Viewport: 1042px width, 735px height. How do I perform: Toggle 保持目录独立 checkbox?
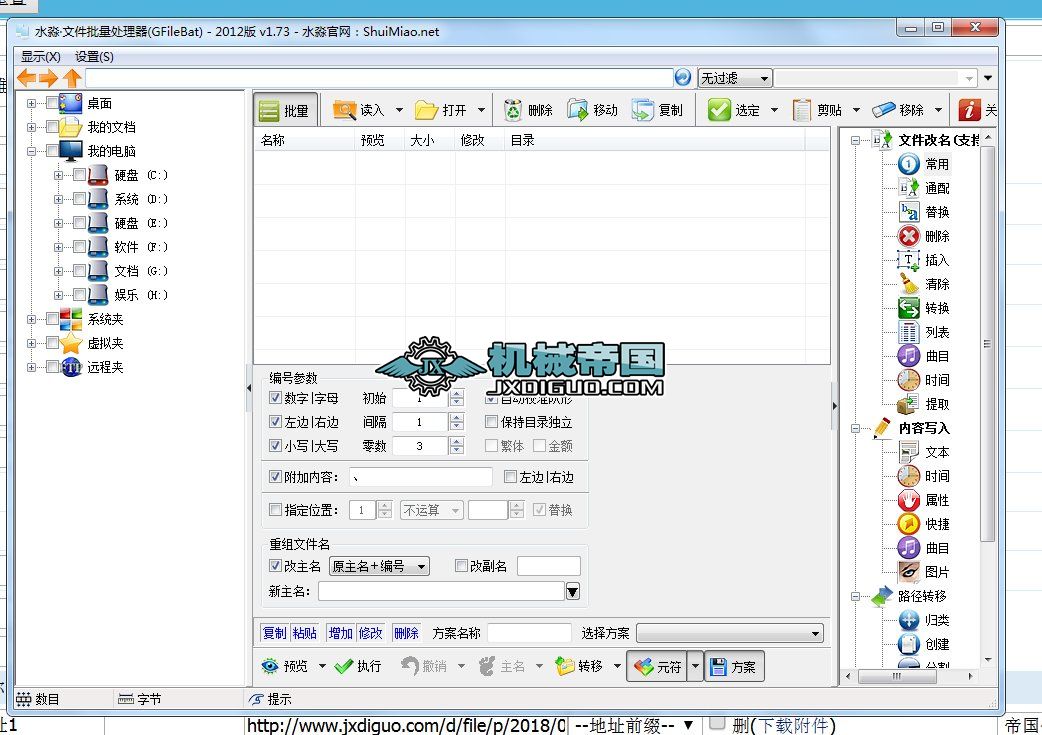pos(492,421)
